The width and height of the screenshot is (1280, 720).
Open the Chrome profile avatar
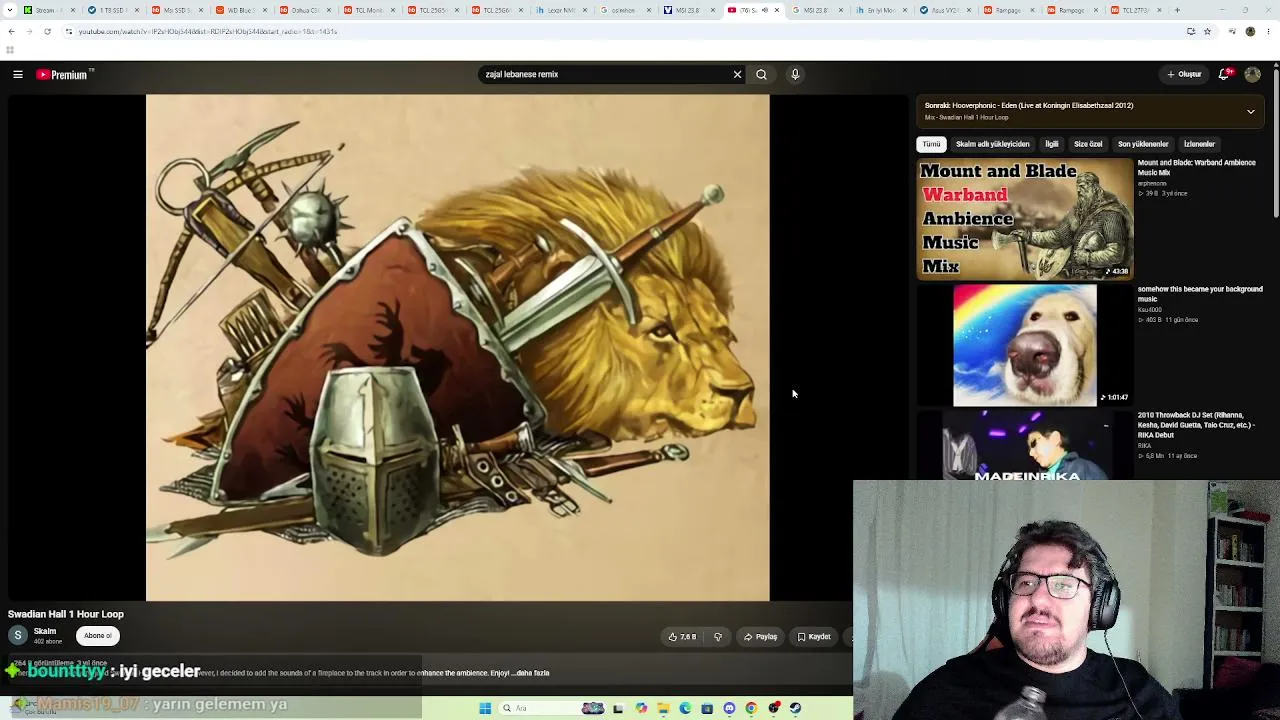coord(1250,31)
